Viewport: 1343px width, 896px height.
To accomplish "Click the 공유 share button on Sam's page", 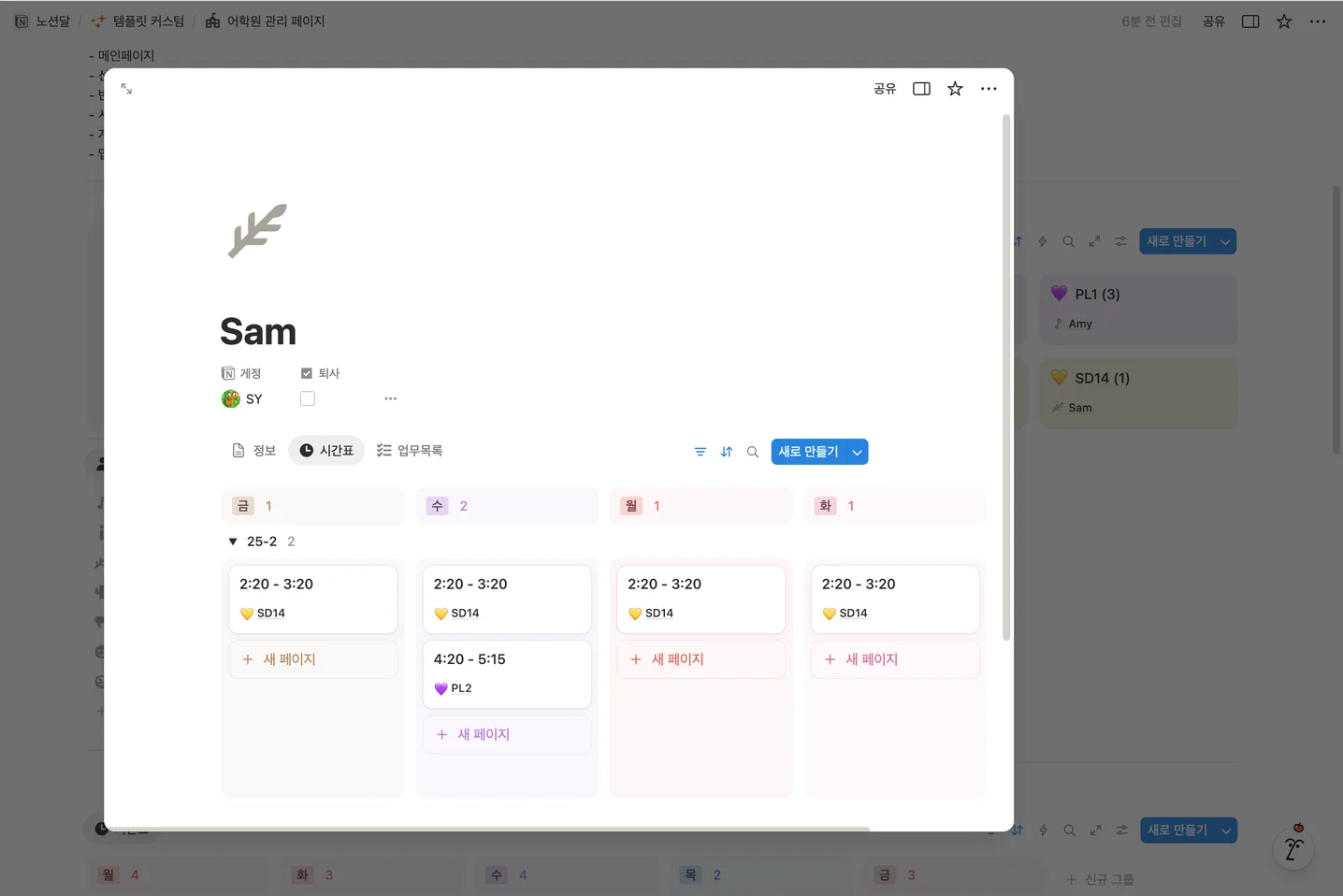I will tap(884, 88).
